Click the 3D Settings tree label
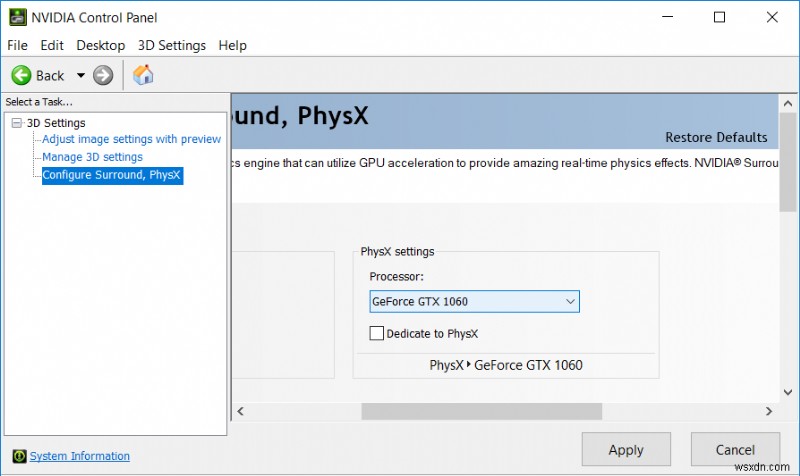 [56, 123]
